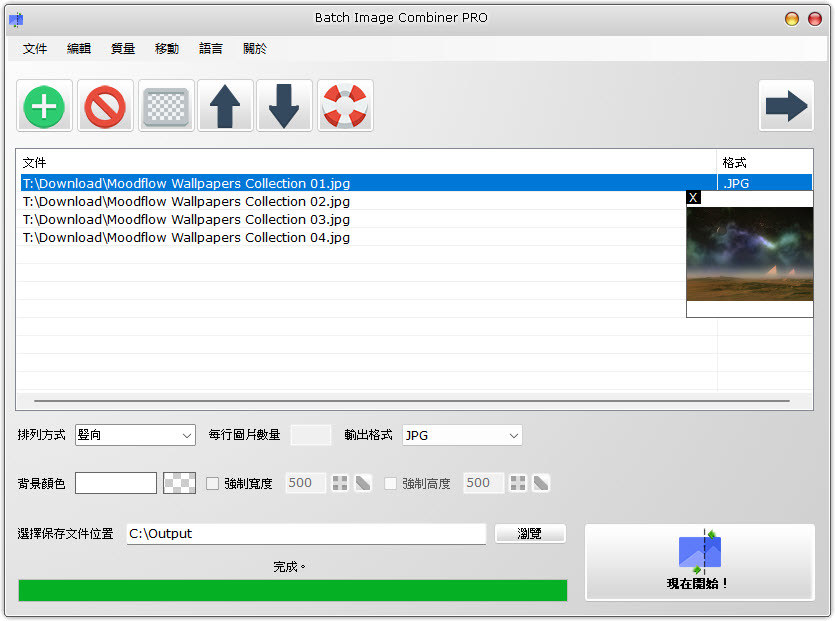Select Moodflow Wallpapers Collection 03.jpg
Image resolution: width=835 pixels, height=621 pixels.
186,219
